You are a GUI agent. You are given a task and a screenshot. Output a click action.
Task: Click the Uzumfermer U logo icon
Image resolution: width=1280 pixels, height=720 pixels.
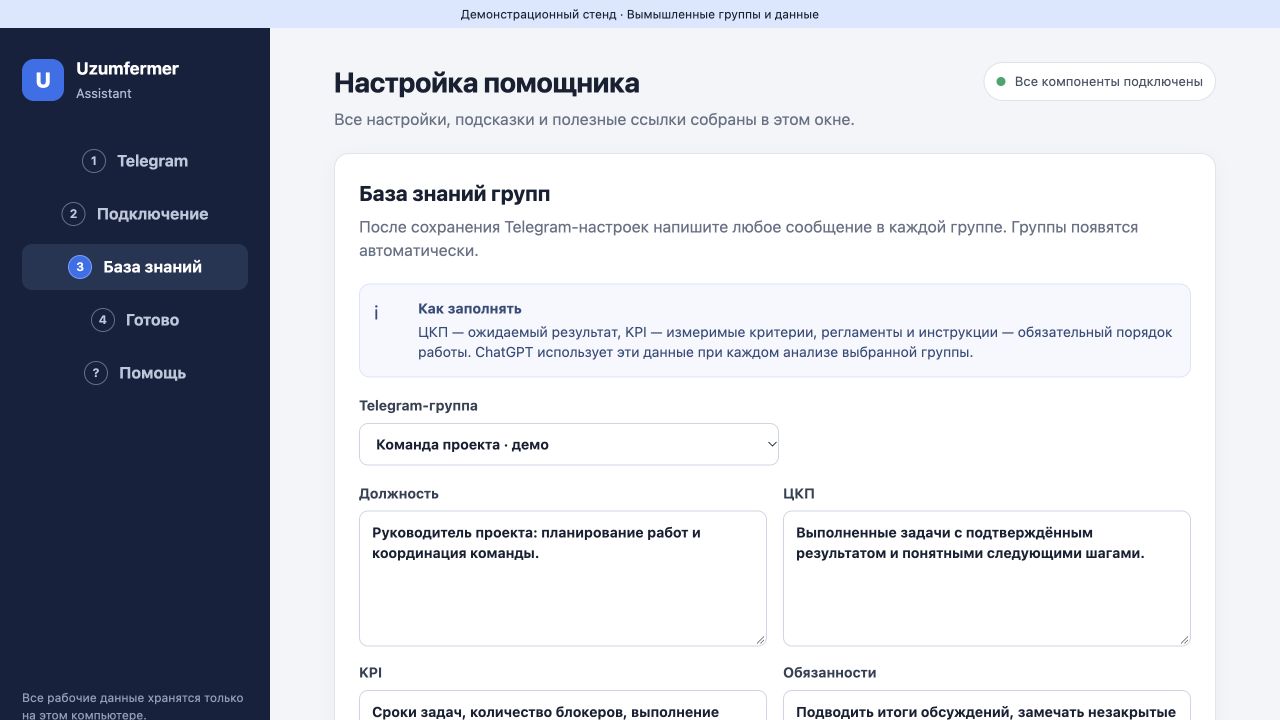tap(43, 80)
